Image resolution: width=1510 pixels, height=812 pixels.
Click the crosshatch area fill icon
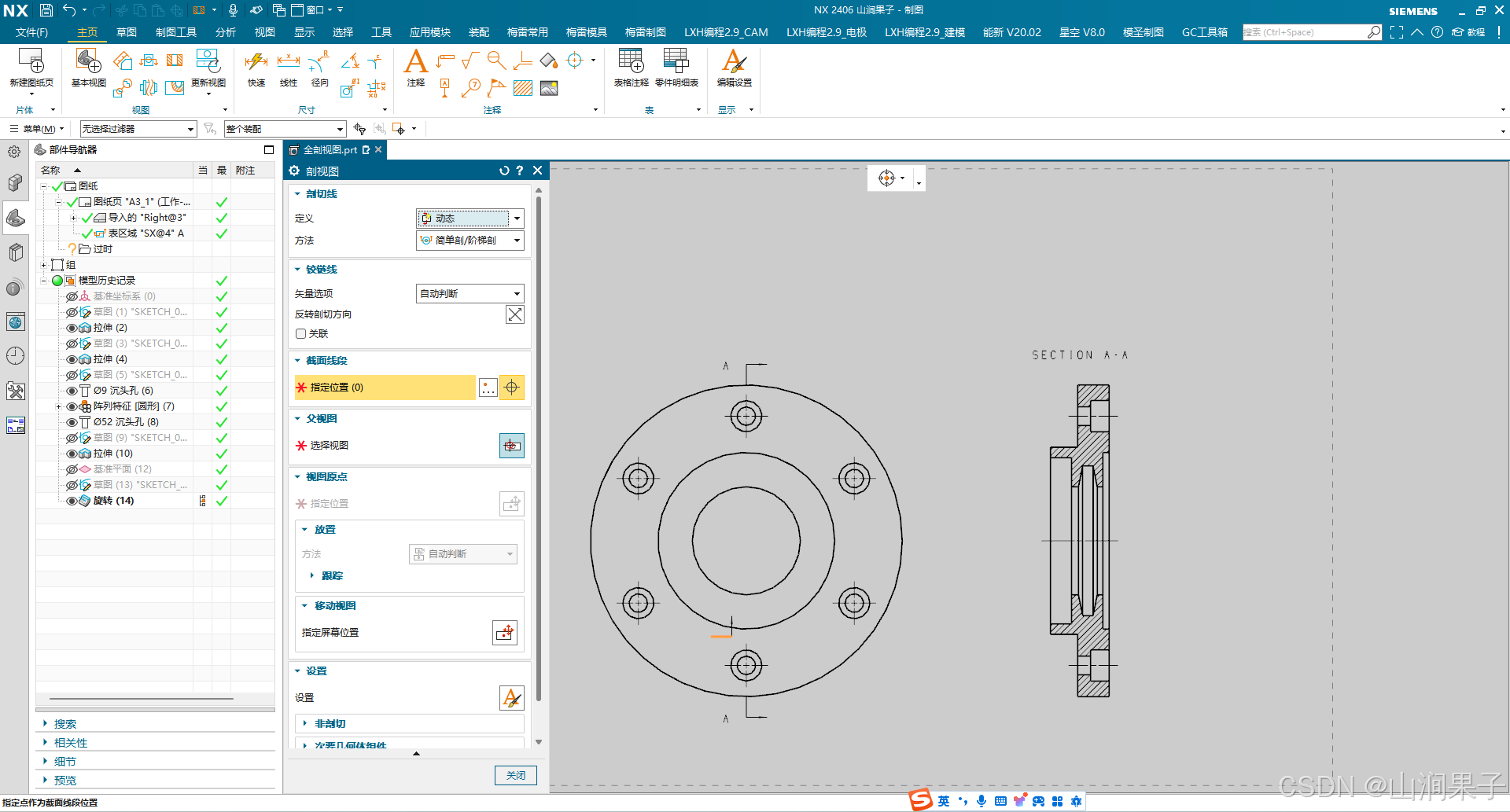point(523,88)
